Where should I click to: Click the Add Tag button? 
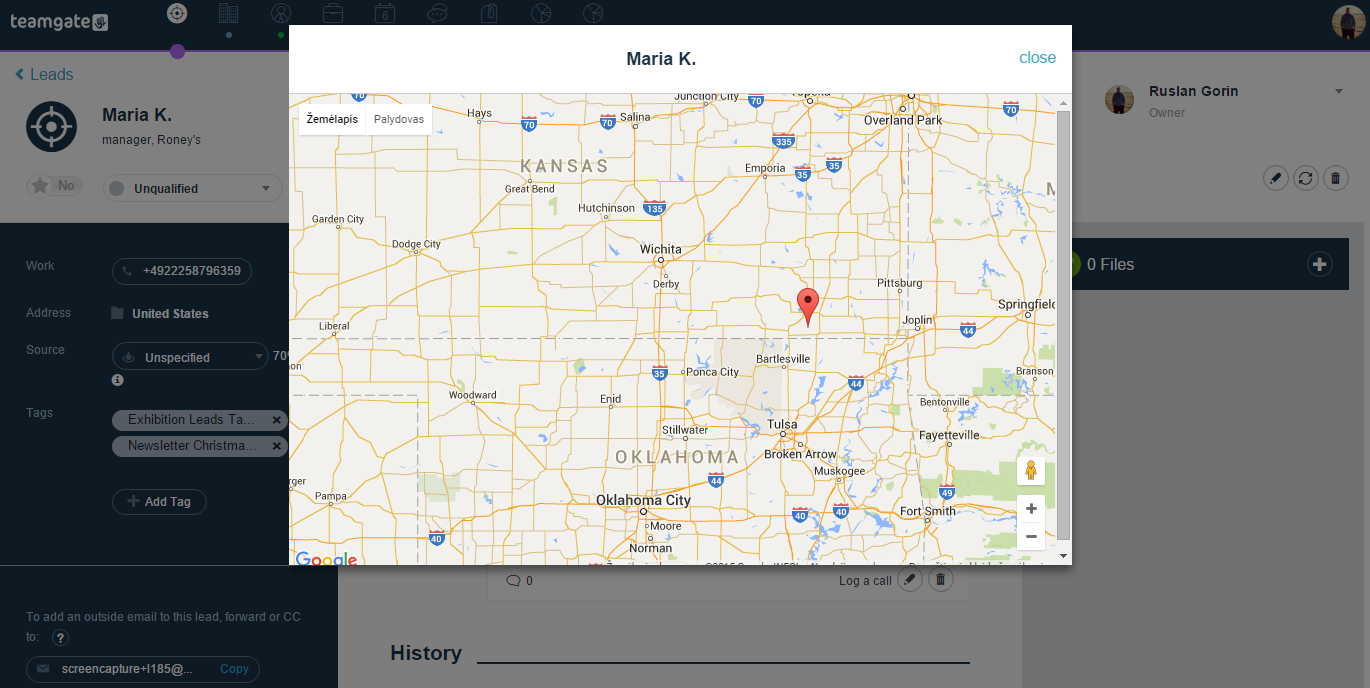(x=159, y=501)
